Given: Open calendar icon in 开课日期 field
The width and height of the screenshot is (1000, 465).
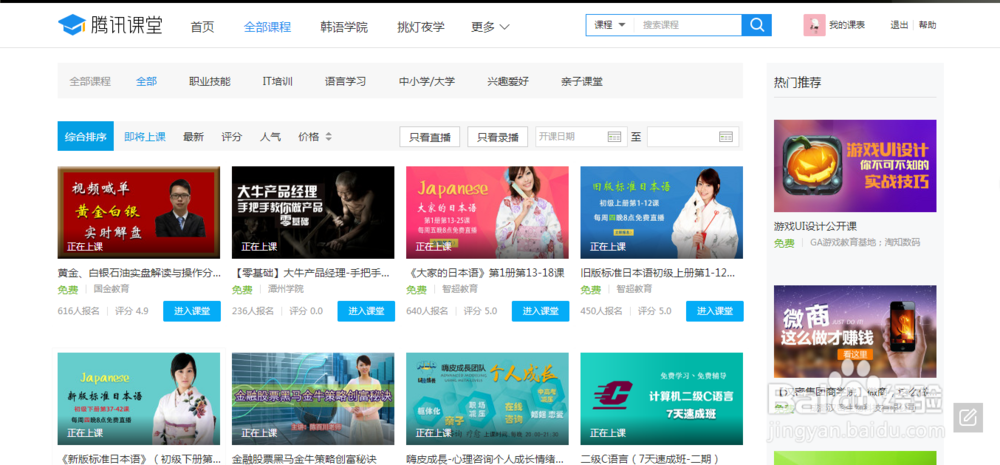Looking at the screenshot, I should 614,137.
